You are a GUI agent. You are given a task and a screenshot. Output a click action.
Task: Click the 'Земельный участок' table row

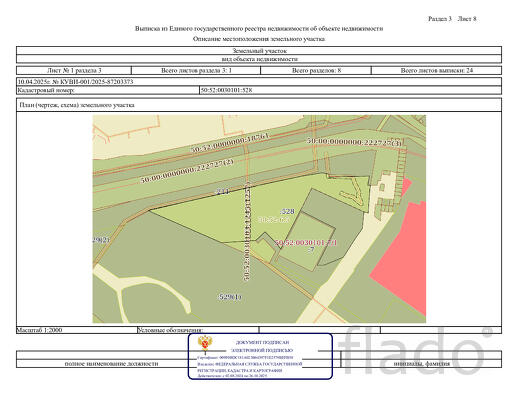[x=259, y=51]
